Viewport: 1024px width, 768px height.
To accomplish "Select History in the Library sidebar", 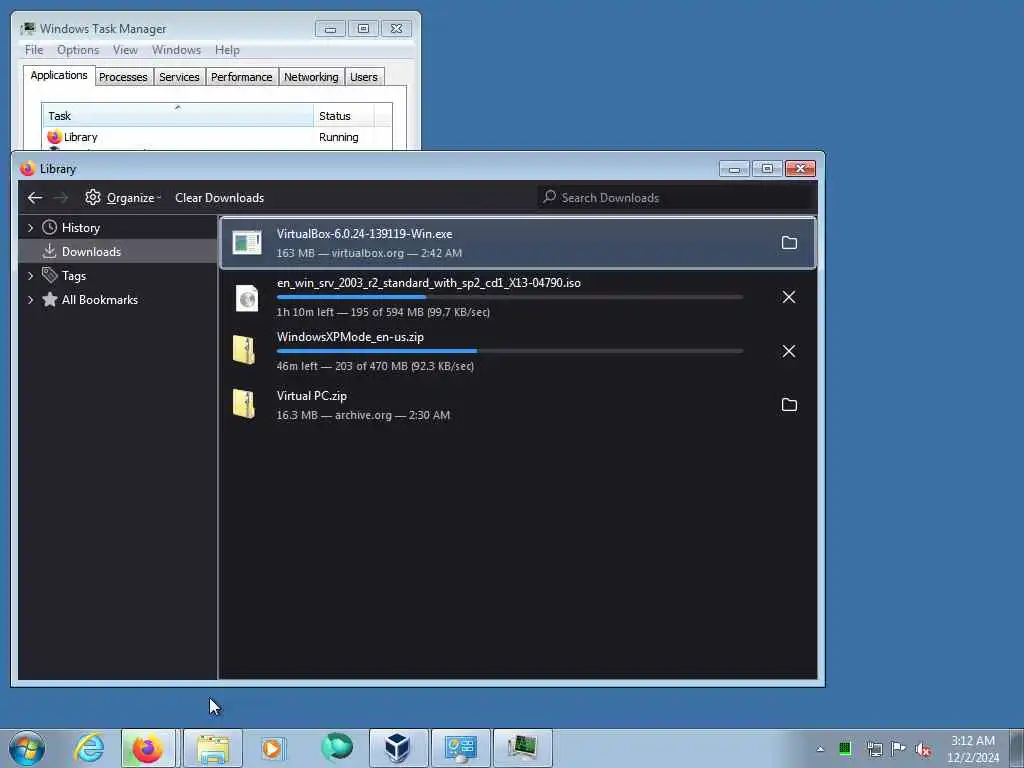I will [80, 228].
